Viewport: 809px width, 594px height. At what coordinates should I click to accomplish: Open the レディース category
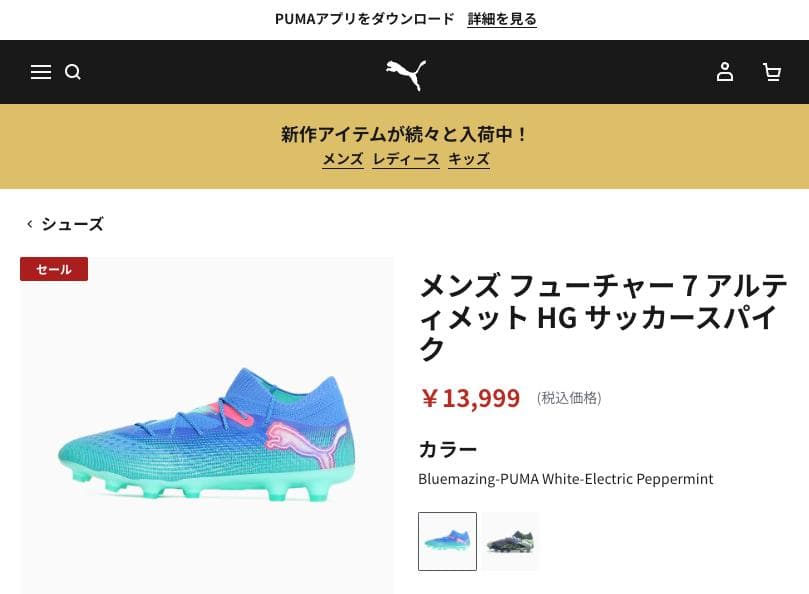(x=406, y=159)
